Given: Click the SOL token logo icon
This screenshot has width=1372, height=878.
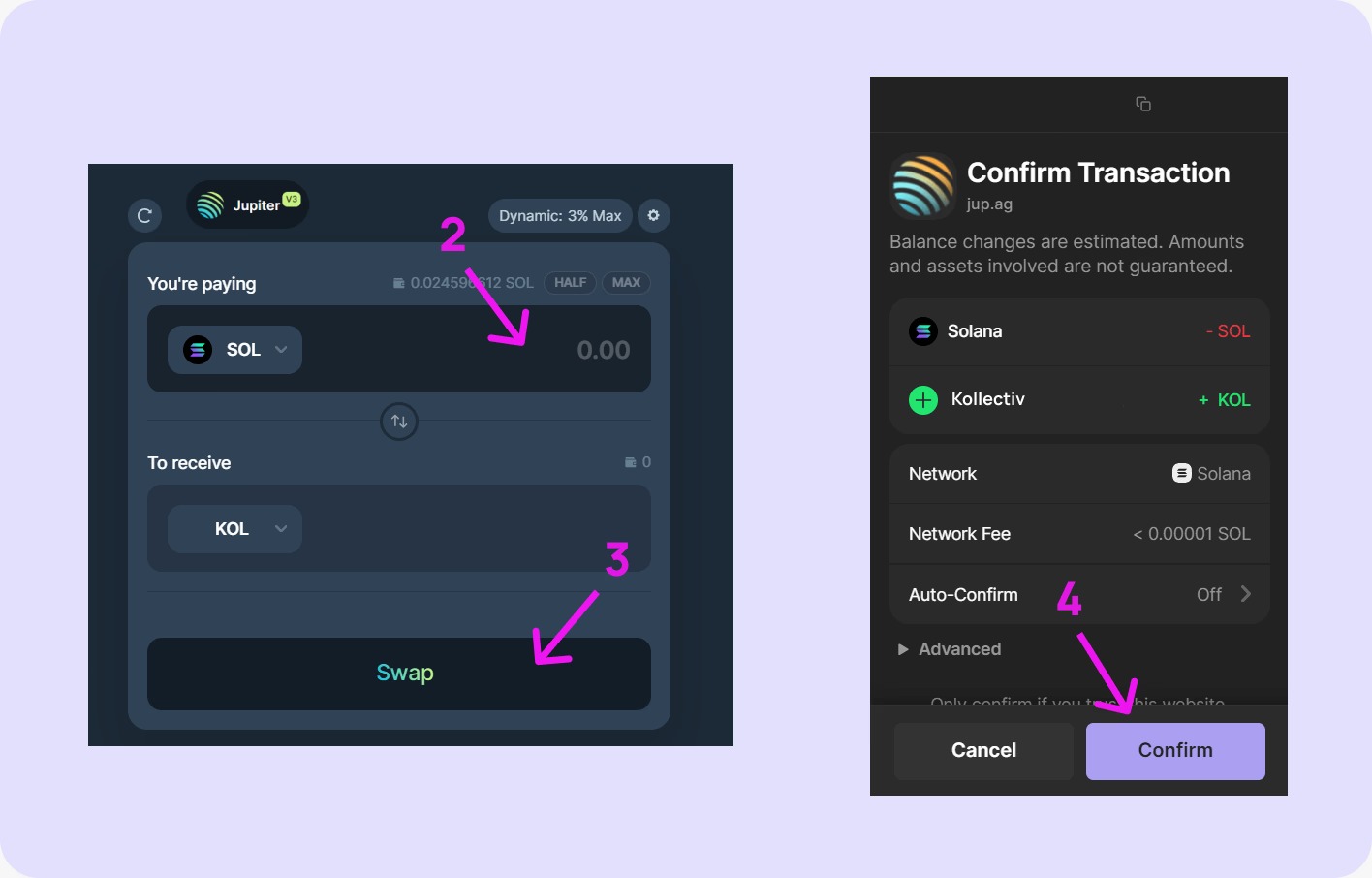Looking at the screenshot, I should 198,350.
